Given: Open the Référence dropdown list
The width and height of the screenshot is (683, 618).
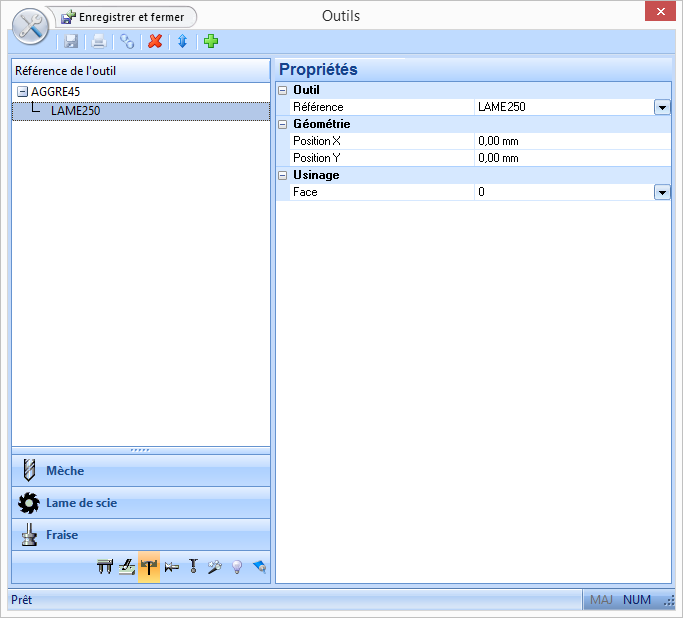Looking at the screenshot, I should point(662,107).
